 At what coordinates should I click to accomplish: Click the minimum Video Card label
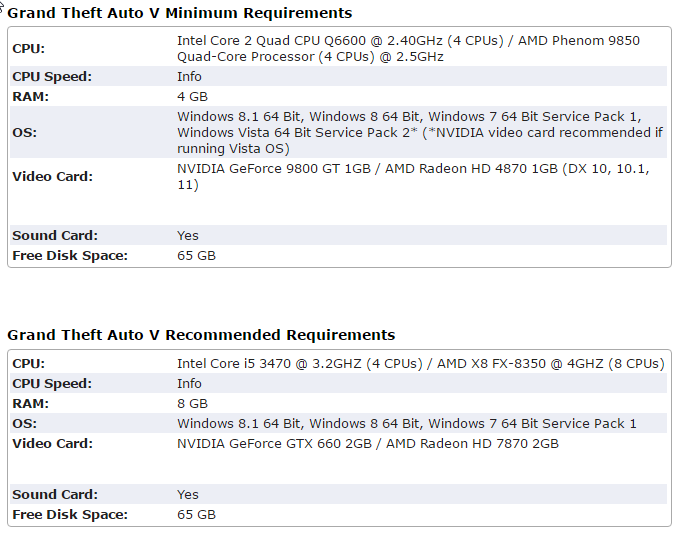click(x=52, y=176)
